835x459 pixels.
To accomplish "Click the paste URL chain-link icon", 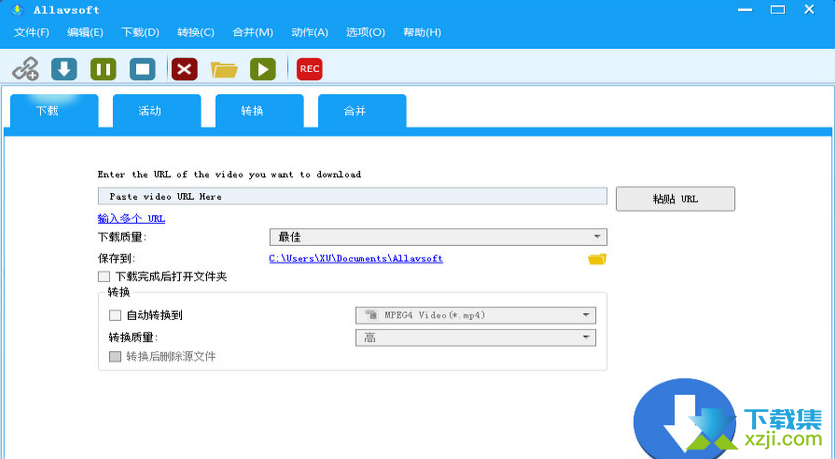I will [25, 69].
